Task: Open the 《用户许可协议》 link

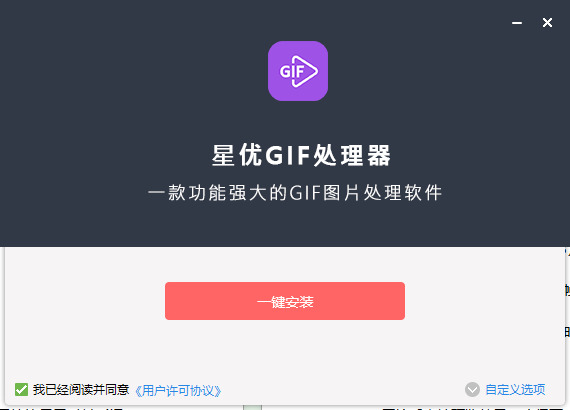Action: click(x=178, y=391)
